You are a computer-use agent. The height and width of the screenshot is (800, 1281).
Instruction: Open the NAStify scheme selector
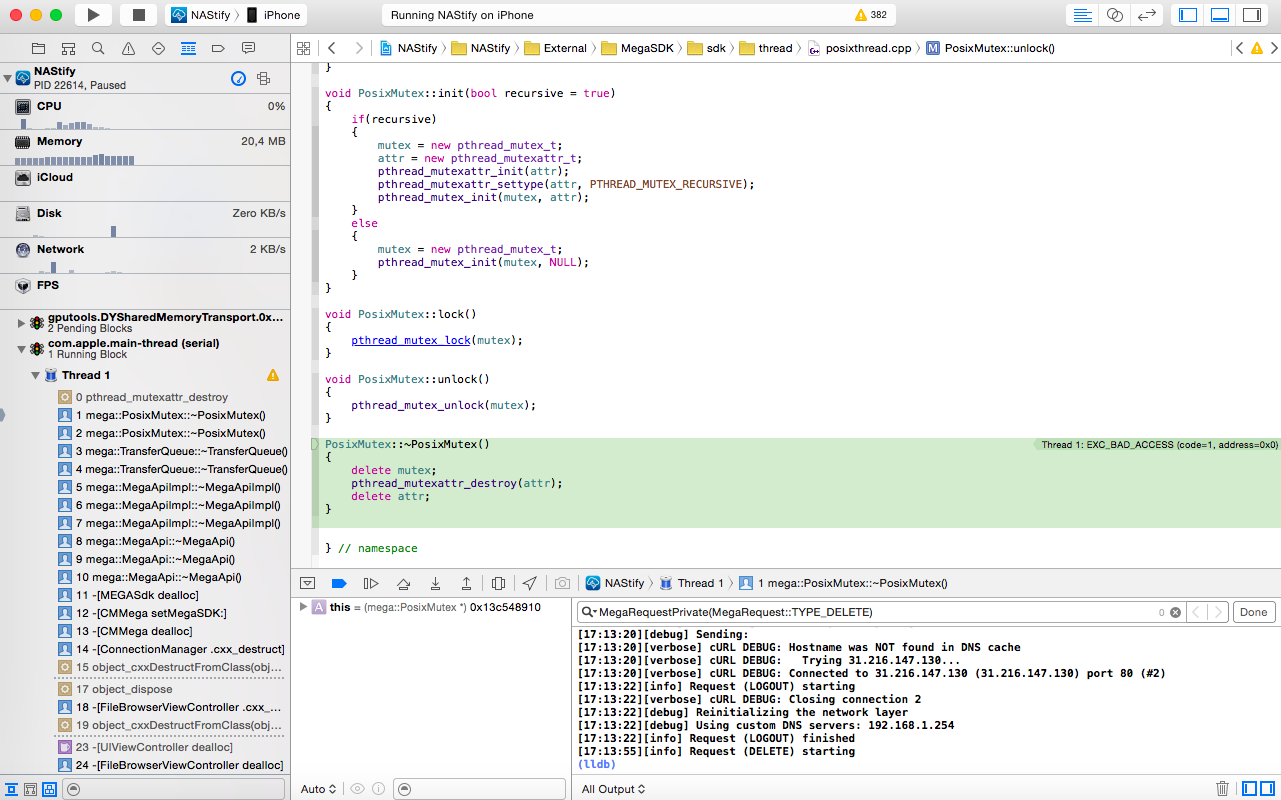[x=202, y=15]
